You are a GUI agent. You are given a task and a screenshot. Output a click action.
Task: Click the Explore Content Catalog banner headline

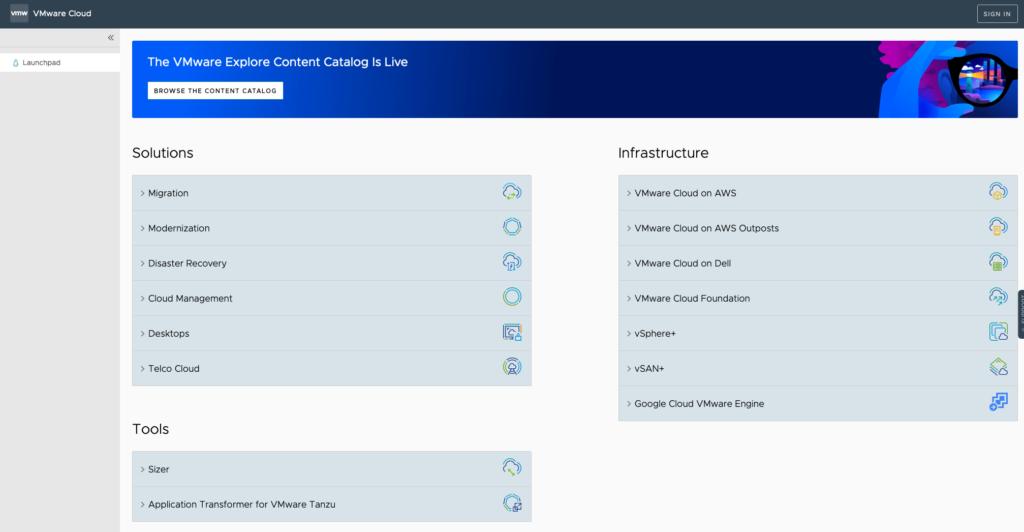(278, 62)
